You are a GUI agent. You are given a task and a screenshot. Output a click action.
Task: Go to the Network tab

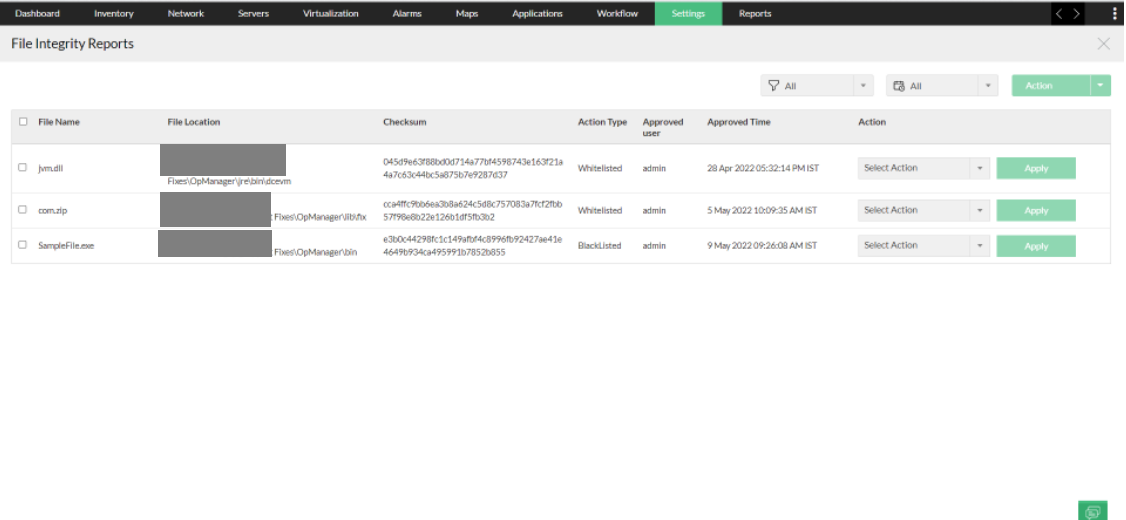coord(186,13)
